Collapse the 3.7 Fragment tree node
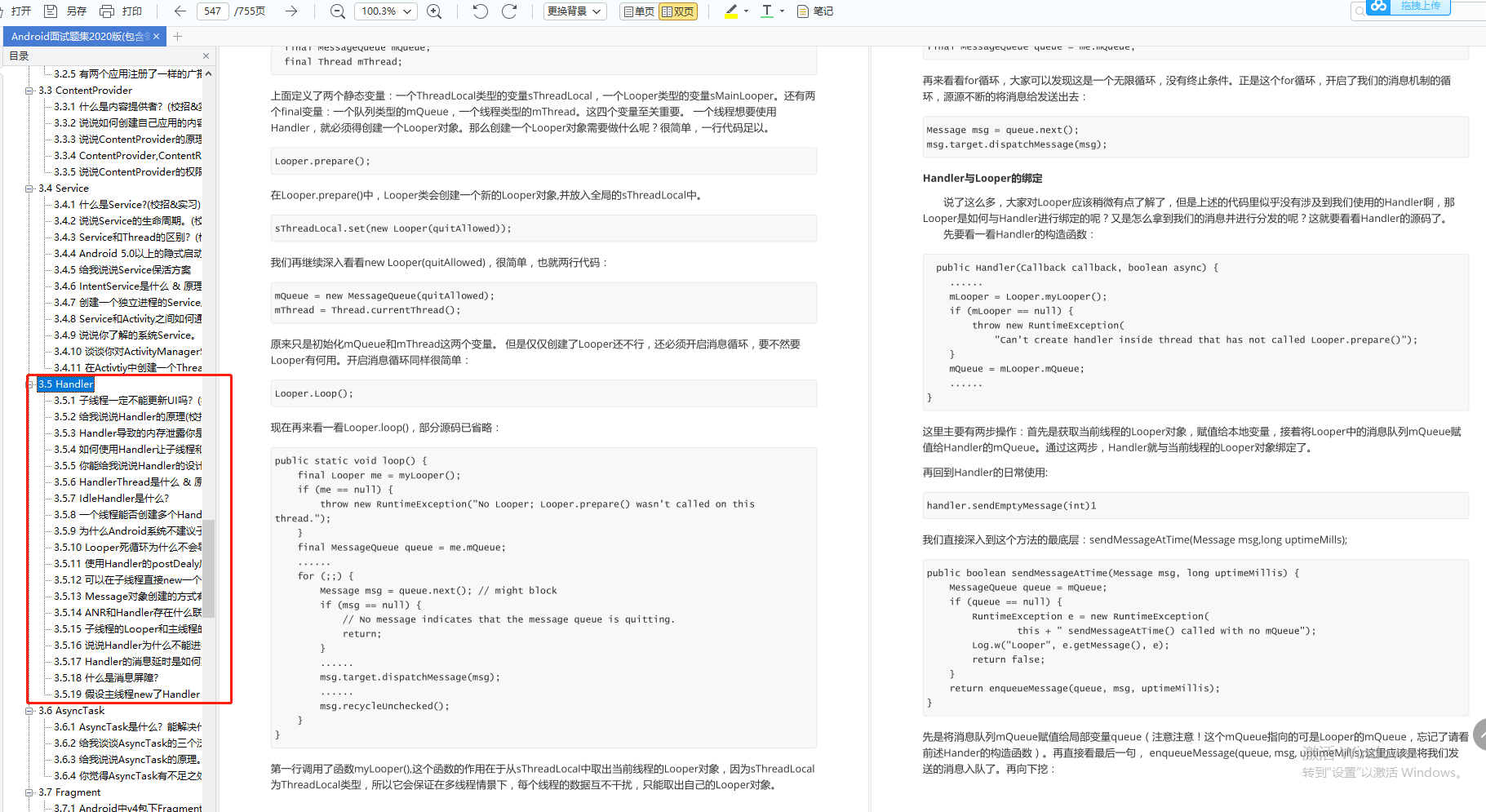This screenshot has height=812, width=1486. click(29, 792)
